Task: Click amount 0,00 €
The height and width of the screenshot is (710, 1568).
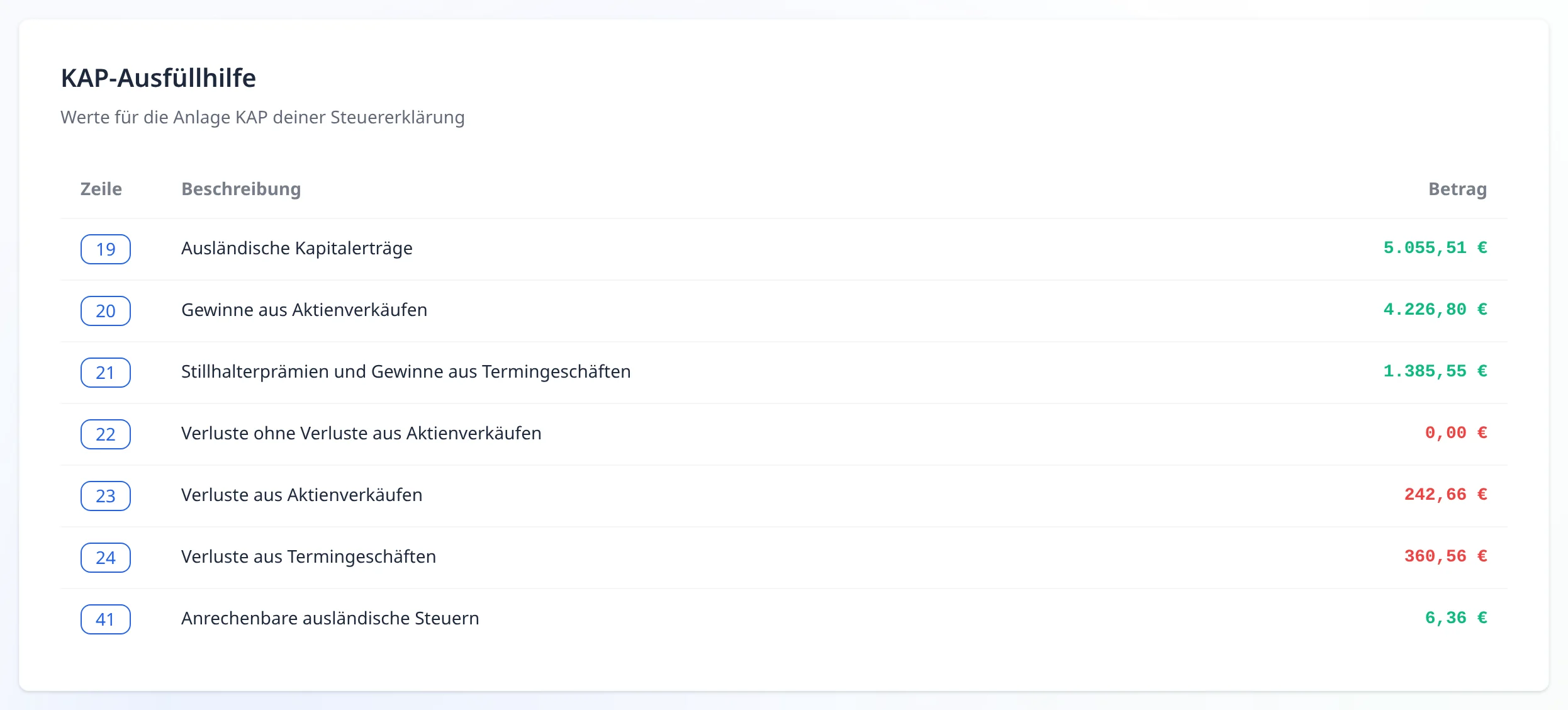Action: tap(1456, 433)
